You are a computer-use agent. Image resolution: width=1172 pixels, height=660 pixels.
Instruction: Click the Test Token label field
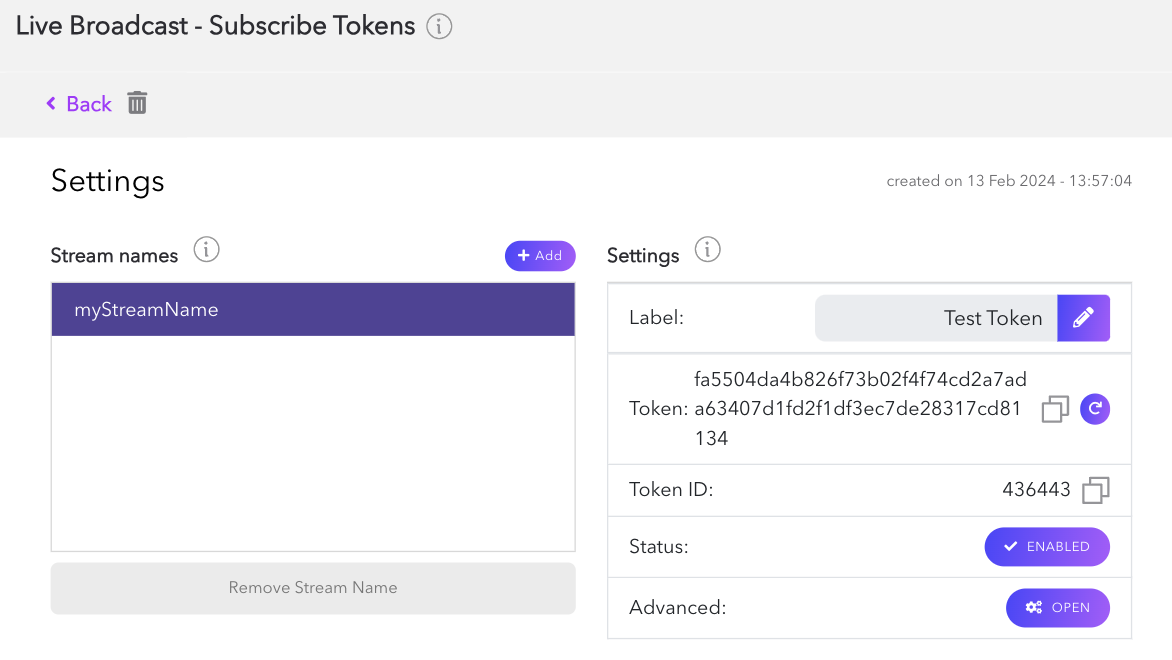coord(936,318)
